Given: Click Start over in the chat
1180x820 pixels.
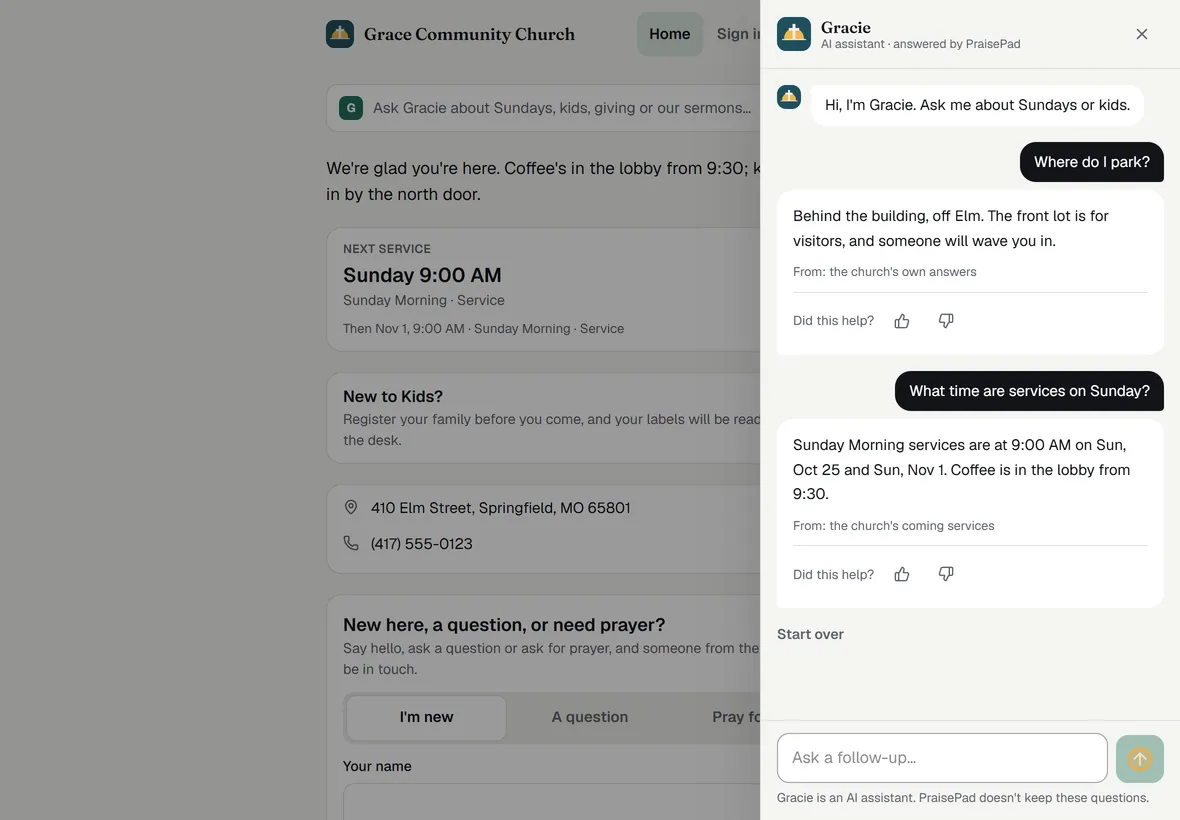Looking at the screenshot, I should (810, 634).
